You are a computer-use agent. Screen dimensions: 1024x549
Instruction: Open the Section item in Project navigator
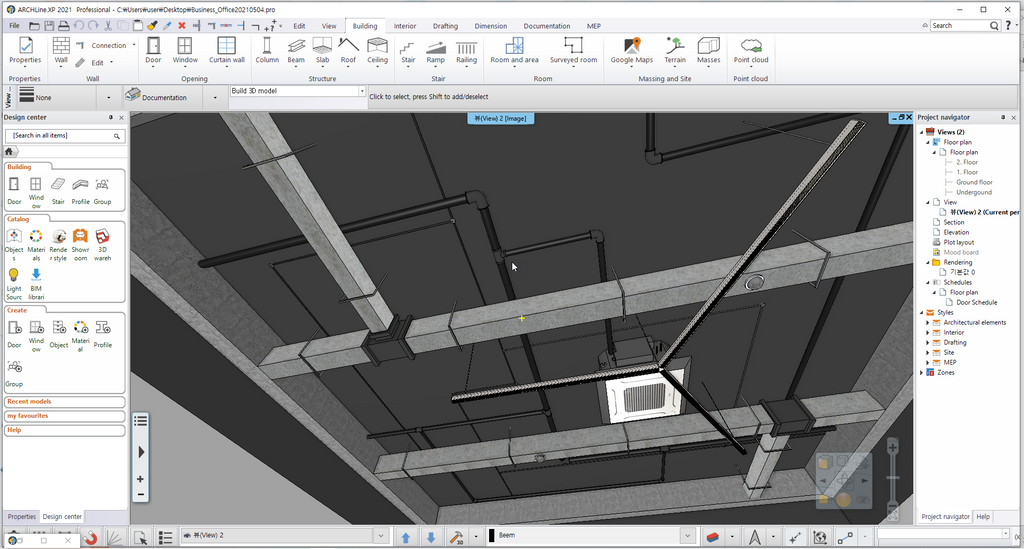pos(953,222)
